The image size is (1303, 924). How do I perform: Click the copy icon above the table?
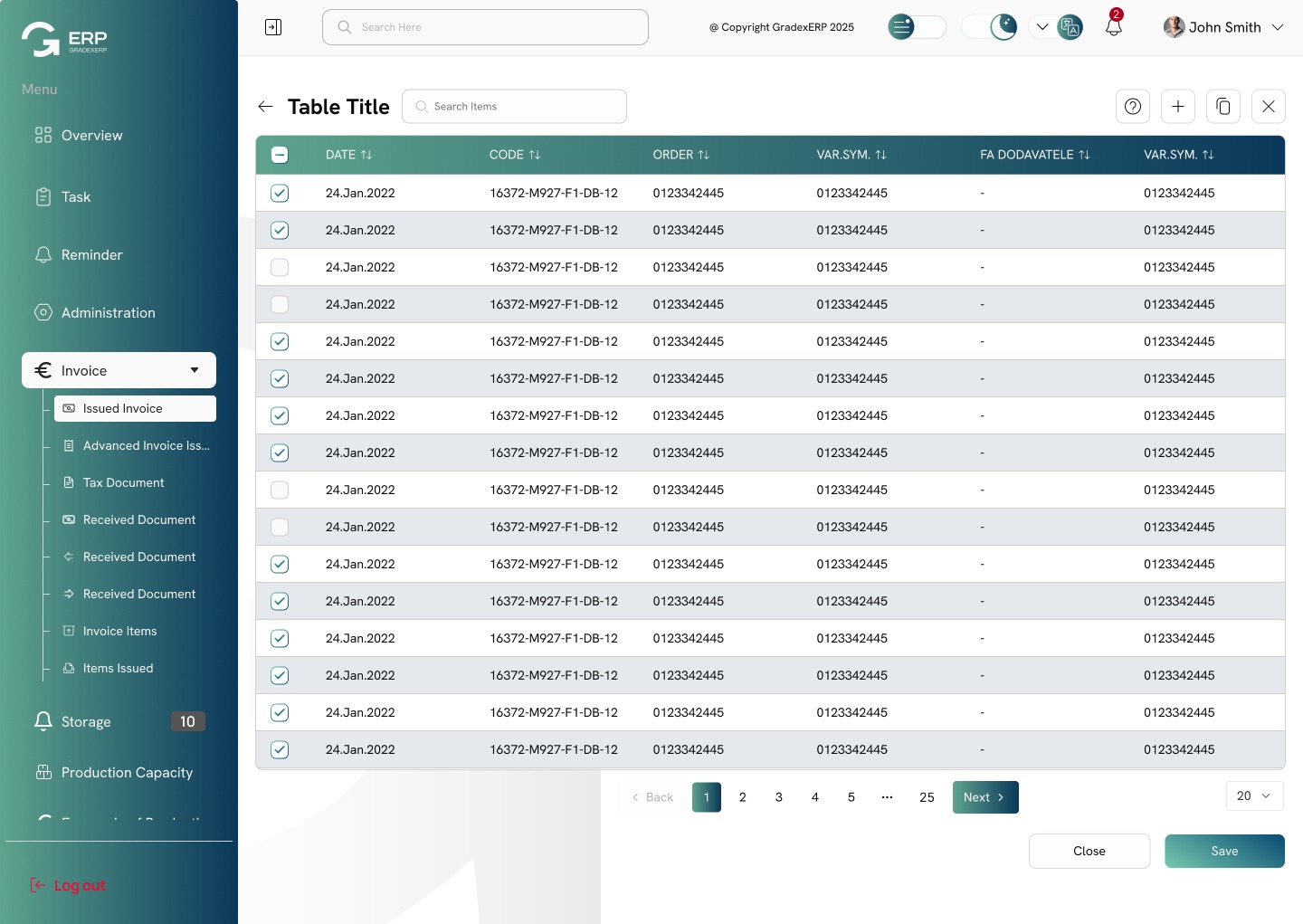1223,107
